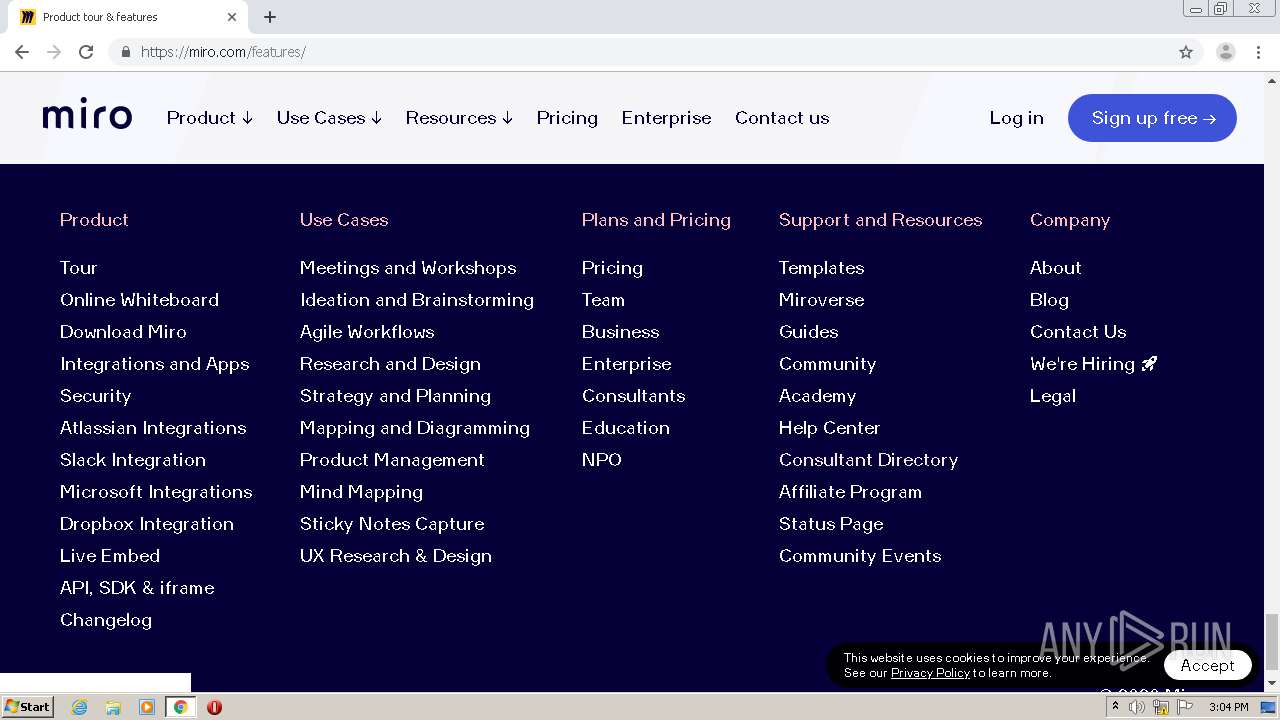Go back in browser history

tap(22, 52)
